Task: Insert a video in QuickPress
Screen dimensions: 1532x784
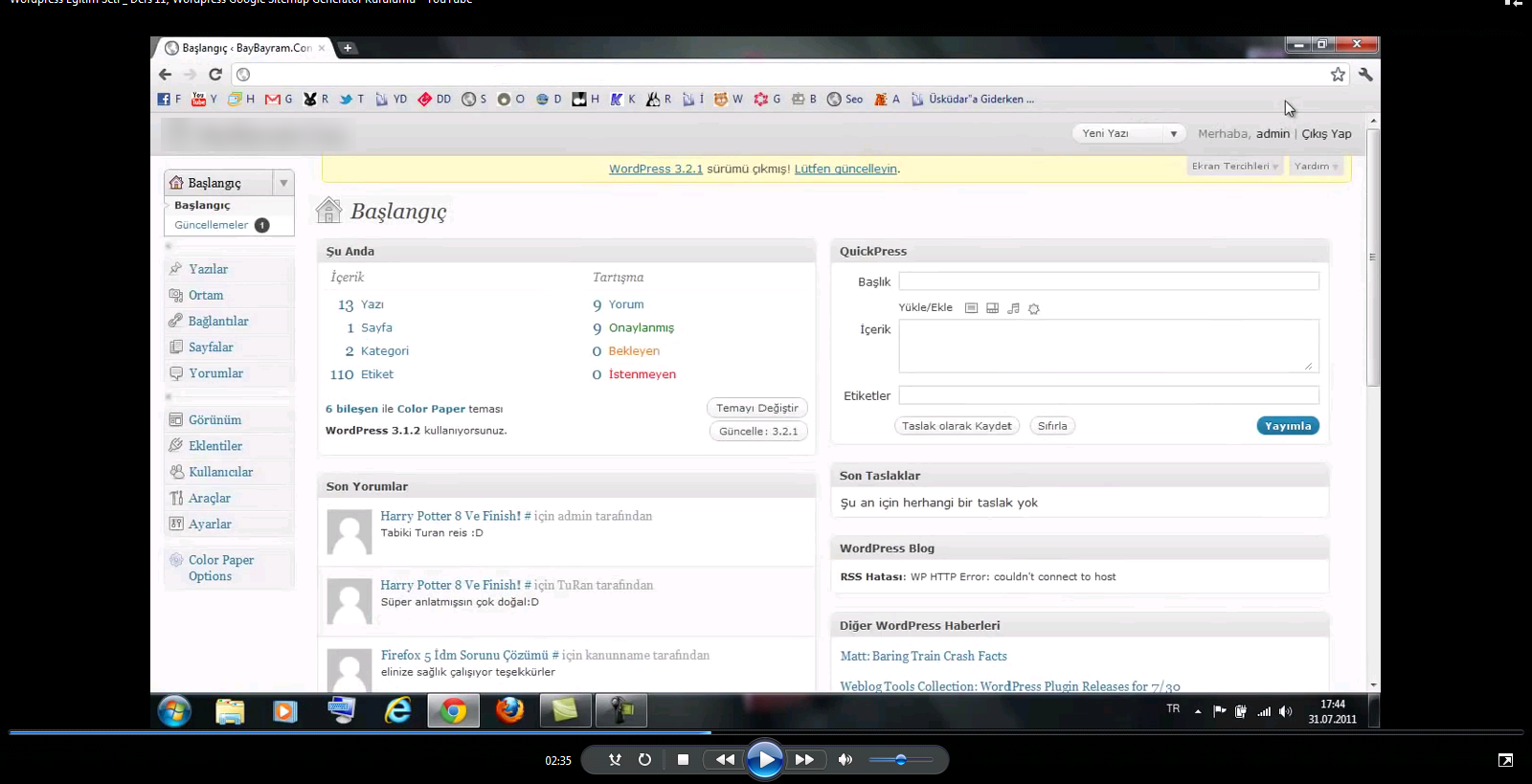Action: 992,308
